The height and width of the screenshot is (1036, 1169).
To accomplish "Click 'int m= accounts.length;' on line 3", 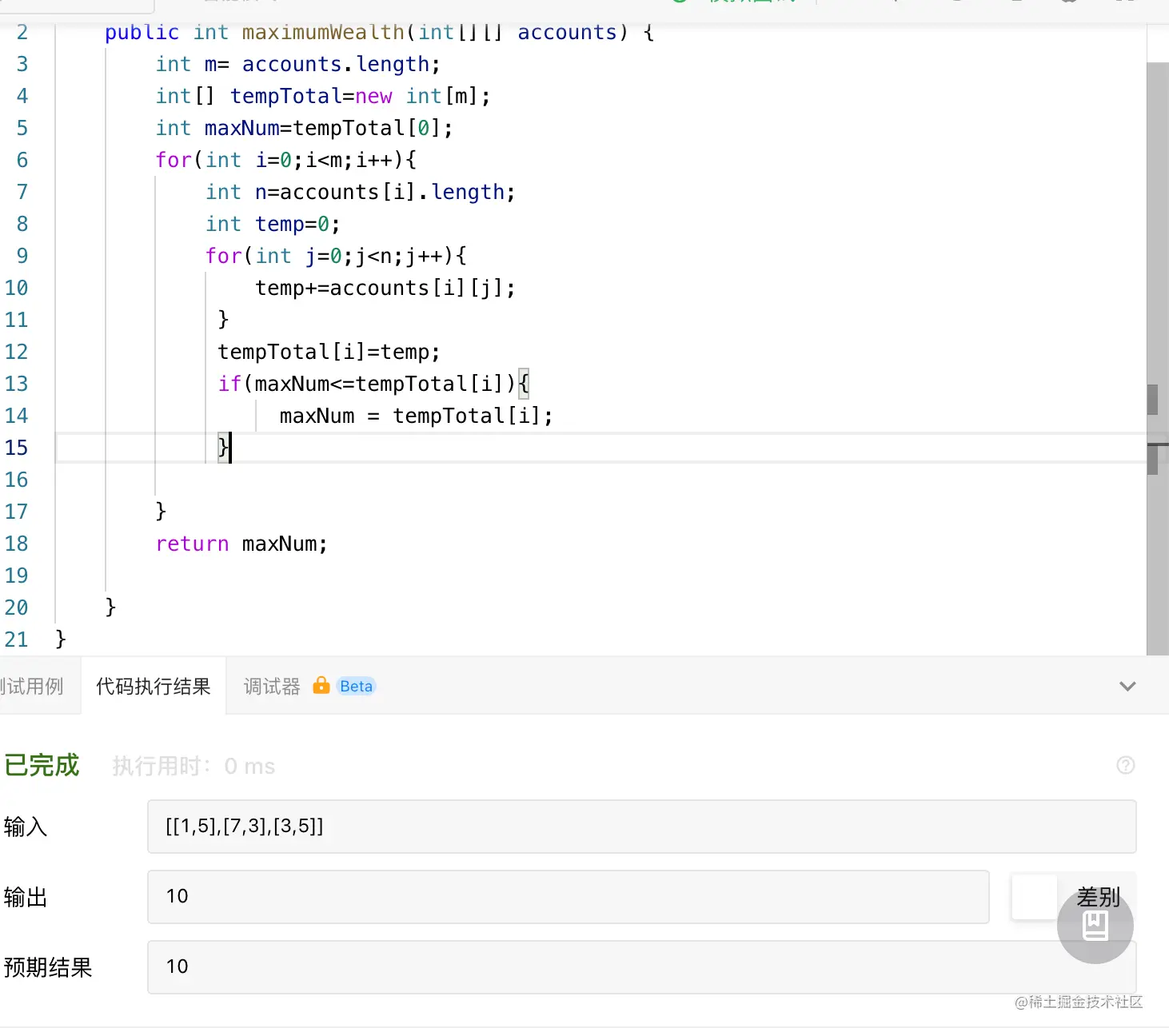I will point(298,64).
